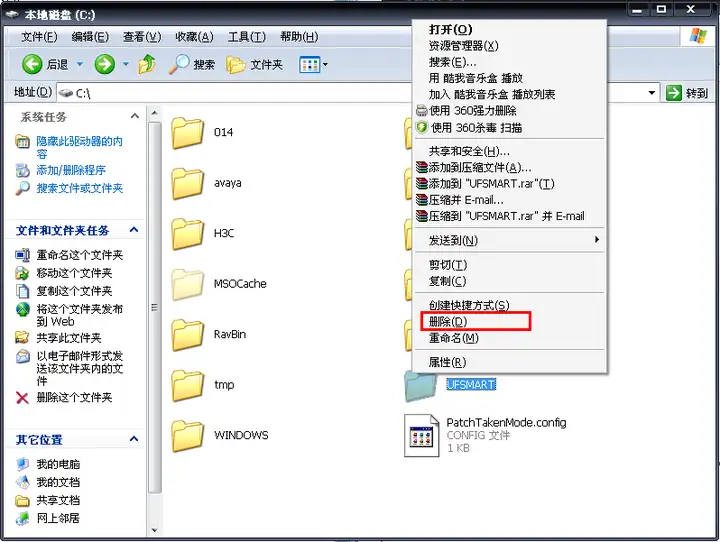Open the Search magnifier toolbar icon
Image resolution: width=720 pixels, height=542 pixels.
click(x=179, y=64)
